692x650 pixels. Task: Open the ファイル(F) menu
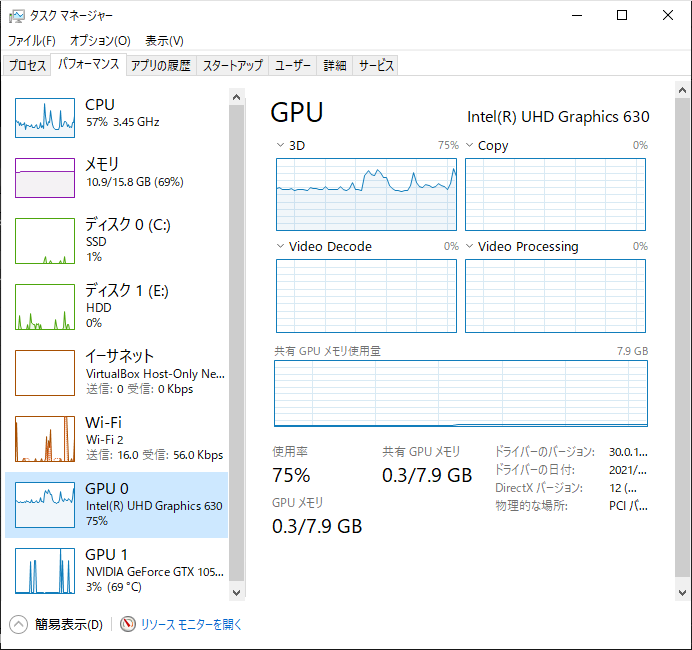[32, 41]
